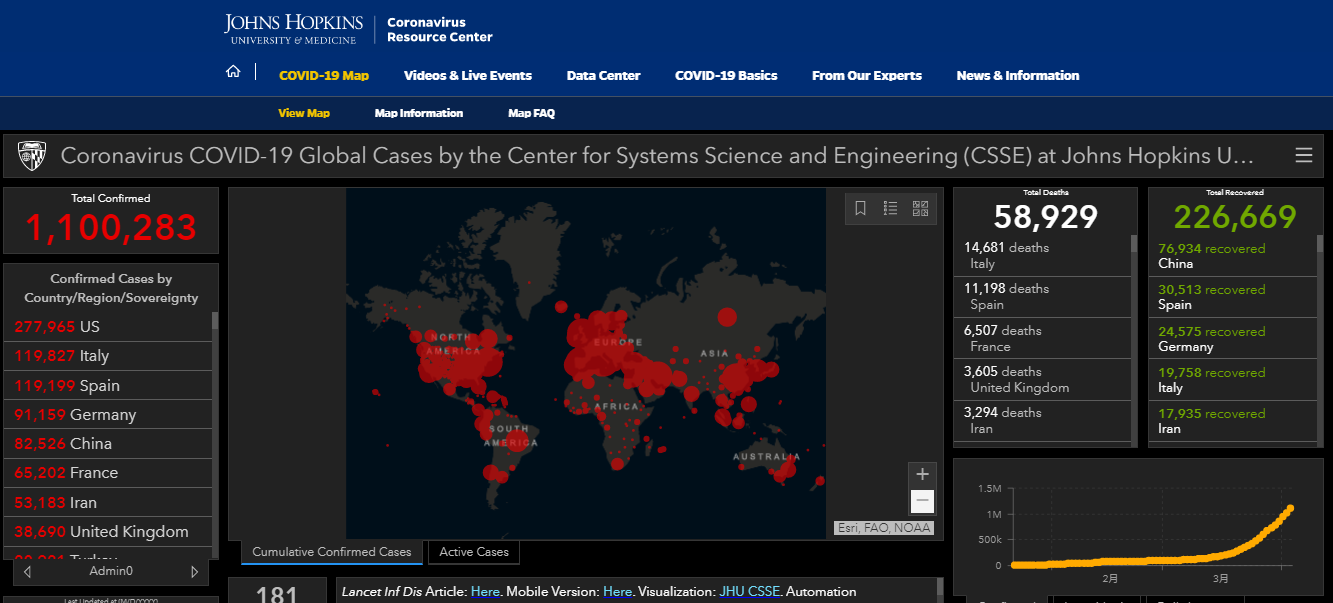Open the Data Center menu

pos(604,76)
